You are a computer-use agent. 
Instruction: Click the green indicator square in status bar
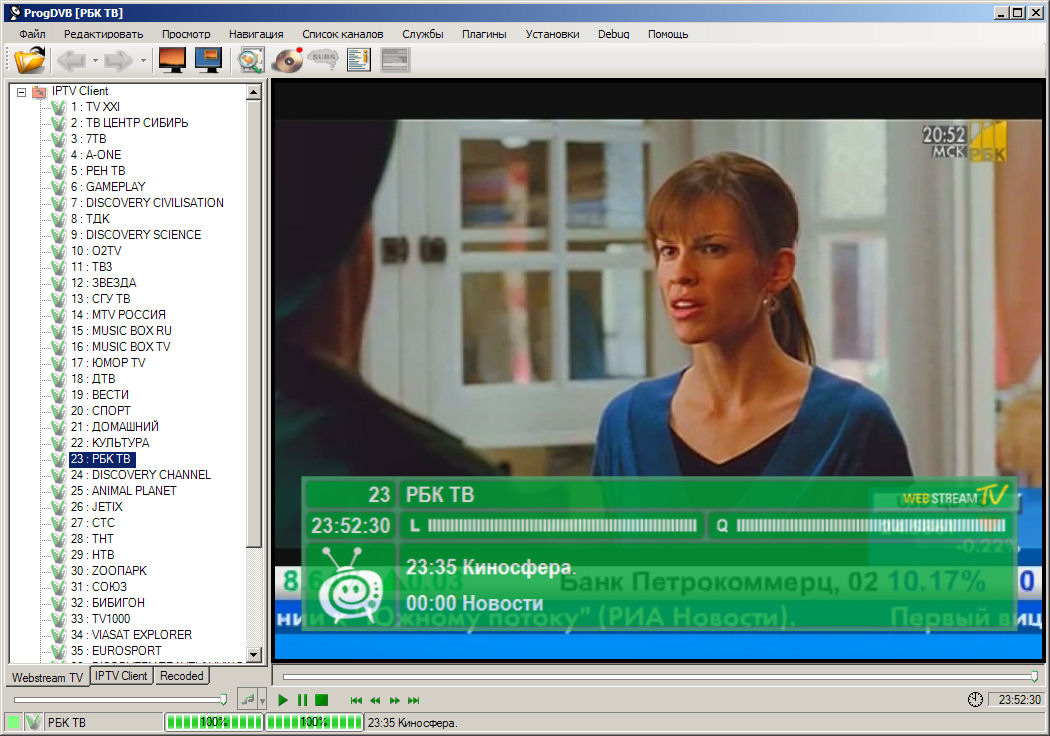pos(13,722)
